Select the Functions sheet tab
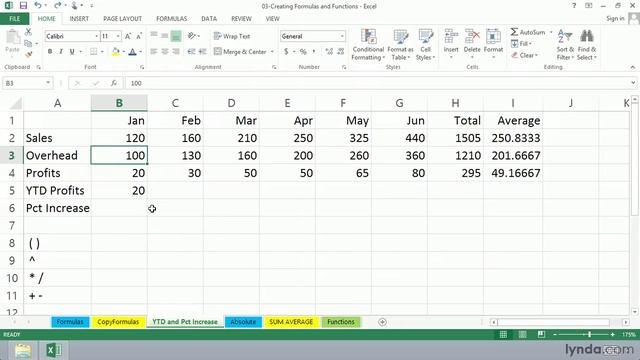The image size is (640, 360). 341,322
